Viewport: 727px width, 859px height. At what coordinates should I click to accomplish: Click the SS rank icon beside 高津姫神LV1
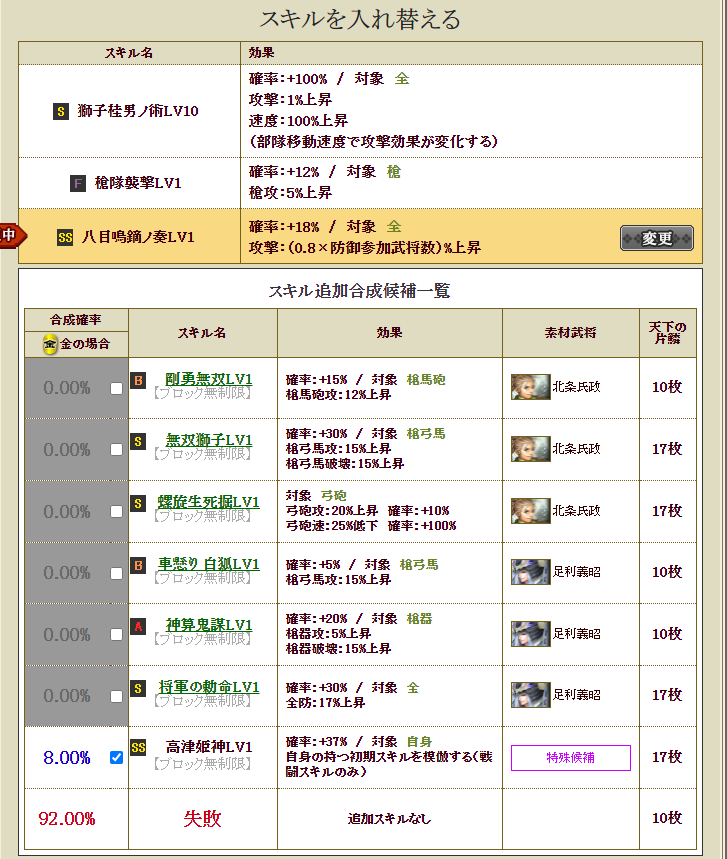pyautogui.click(x=138, y=748)
